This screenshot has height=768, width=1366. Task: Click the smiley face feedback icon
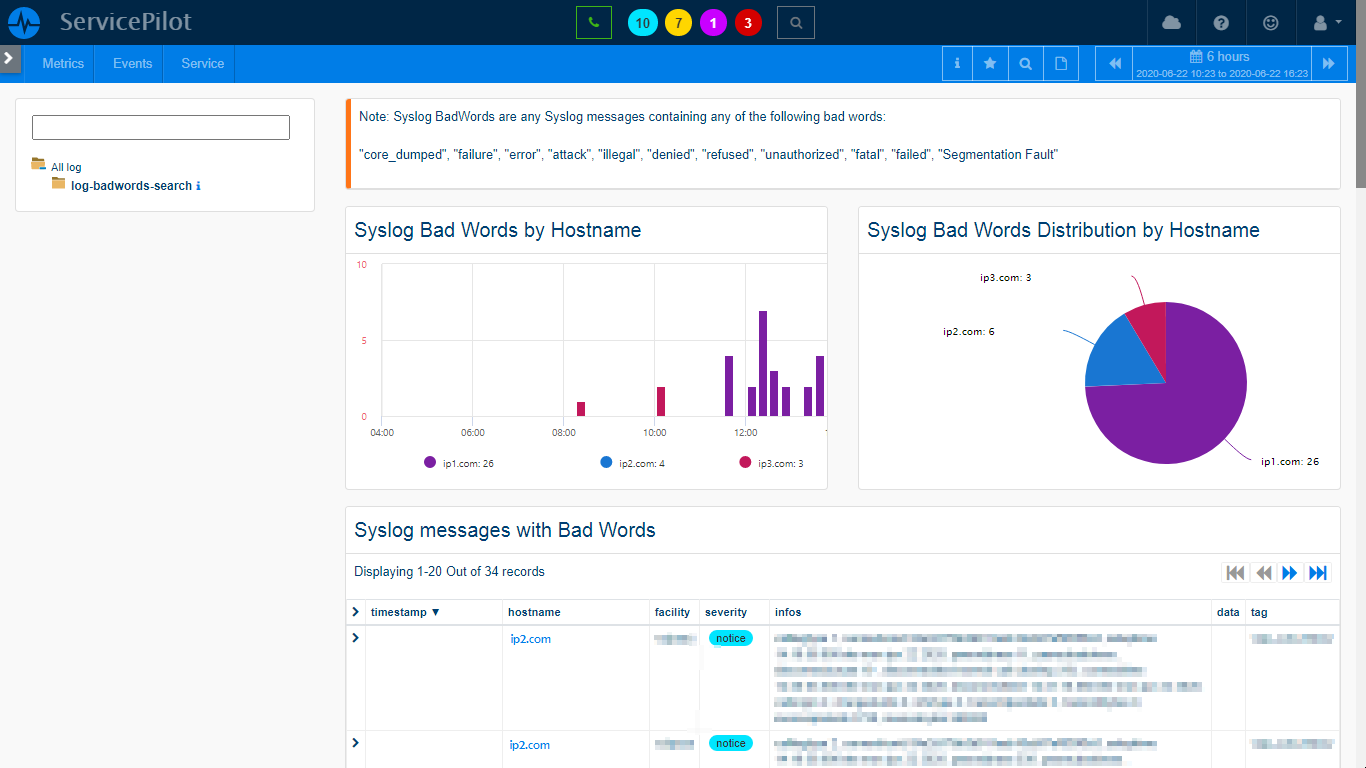(x=1271, y=23)
